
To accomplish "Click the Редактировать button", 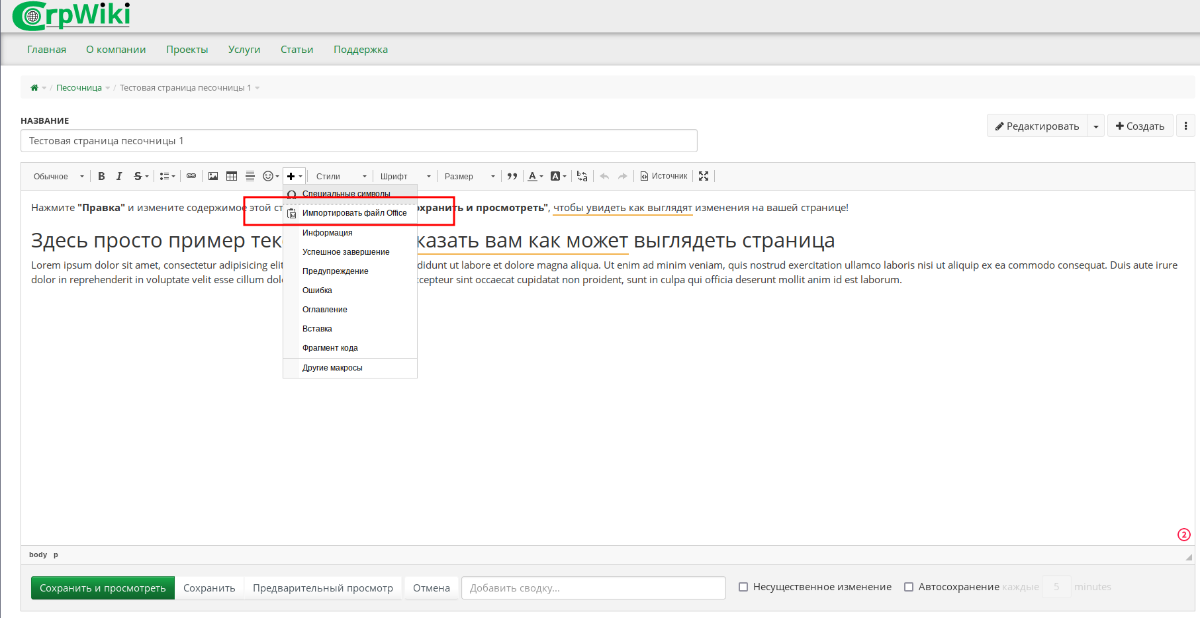I will [x=1037, y=126].
